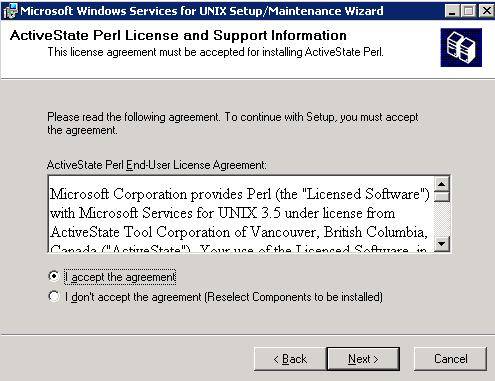This screenshot has height=381, width=495.
Task: Click the empty scrollbar track below the thumb
Action: click(x=442, y=219)
